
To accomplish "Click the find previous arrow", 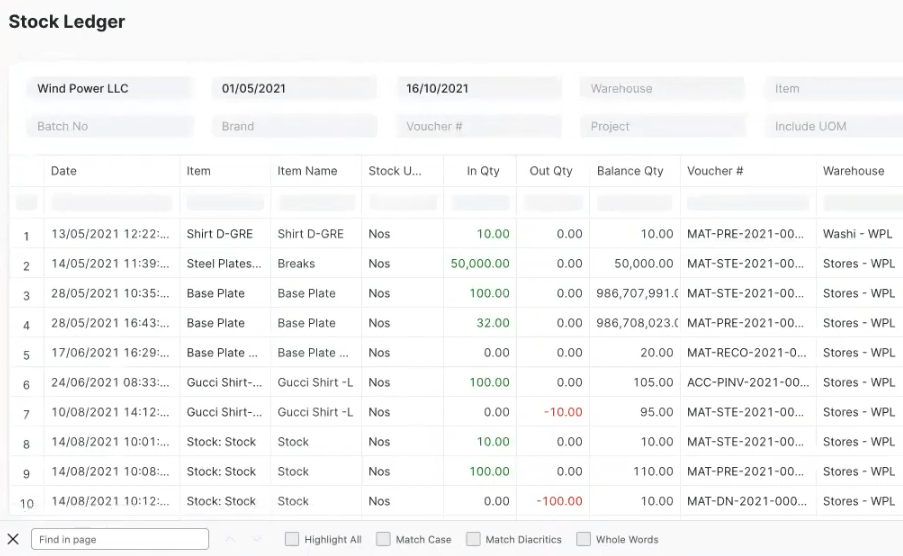I will 230,539.
